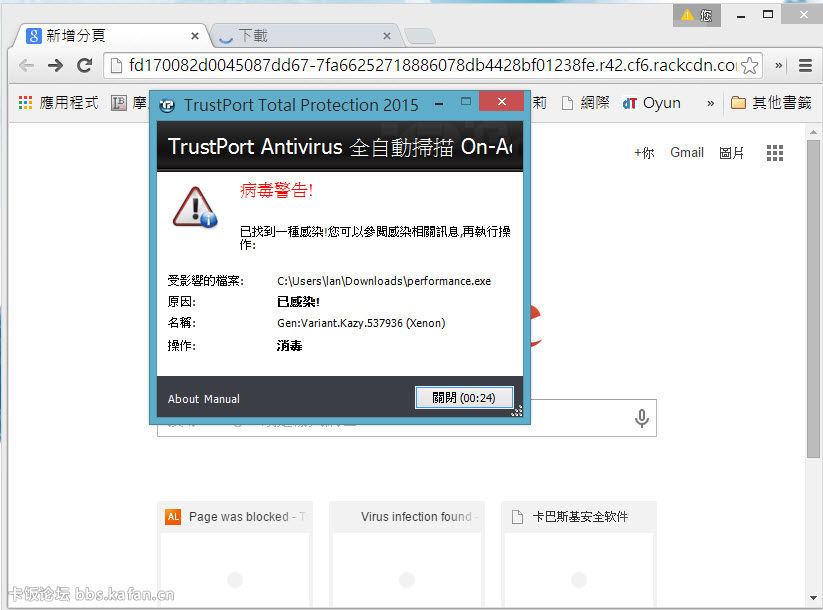Open the 應用程式 apps shortcut
This screenshot has width=823, height=610.
coord(58,103)
